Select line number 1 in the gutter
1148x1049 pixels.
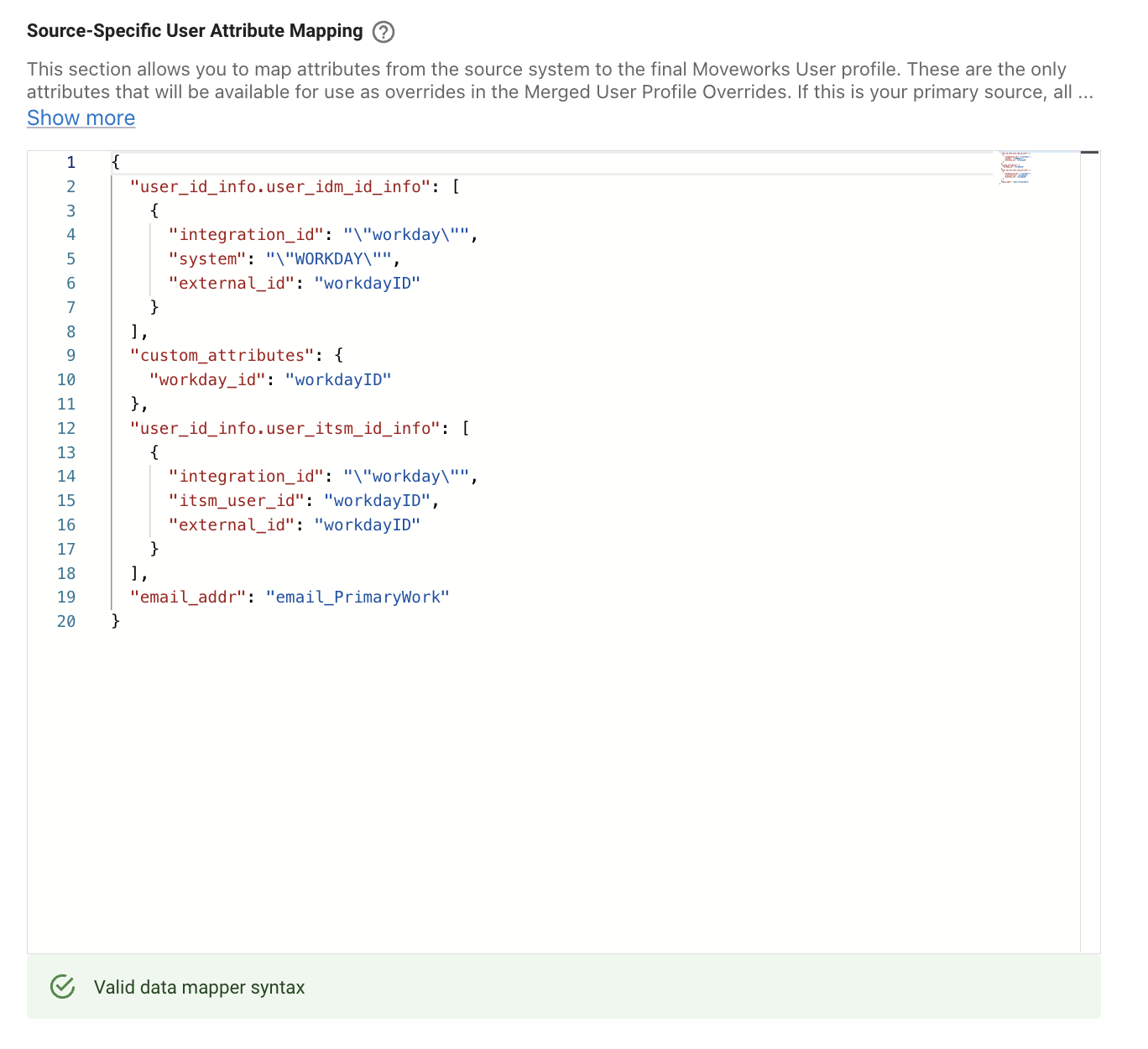pos(70,162)
